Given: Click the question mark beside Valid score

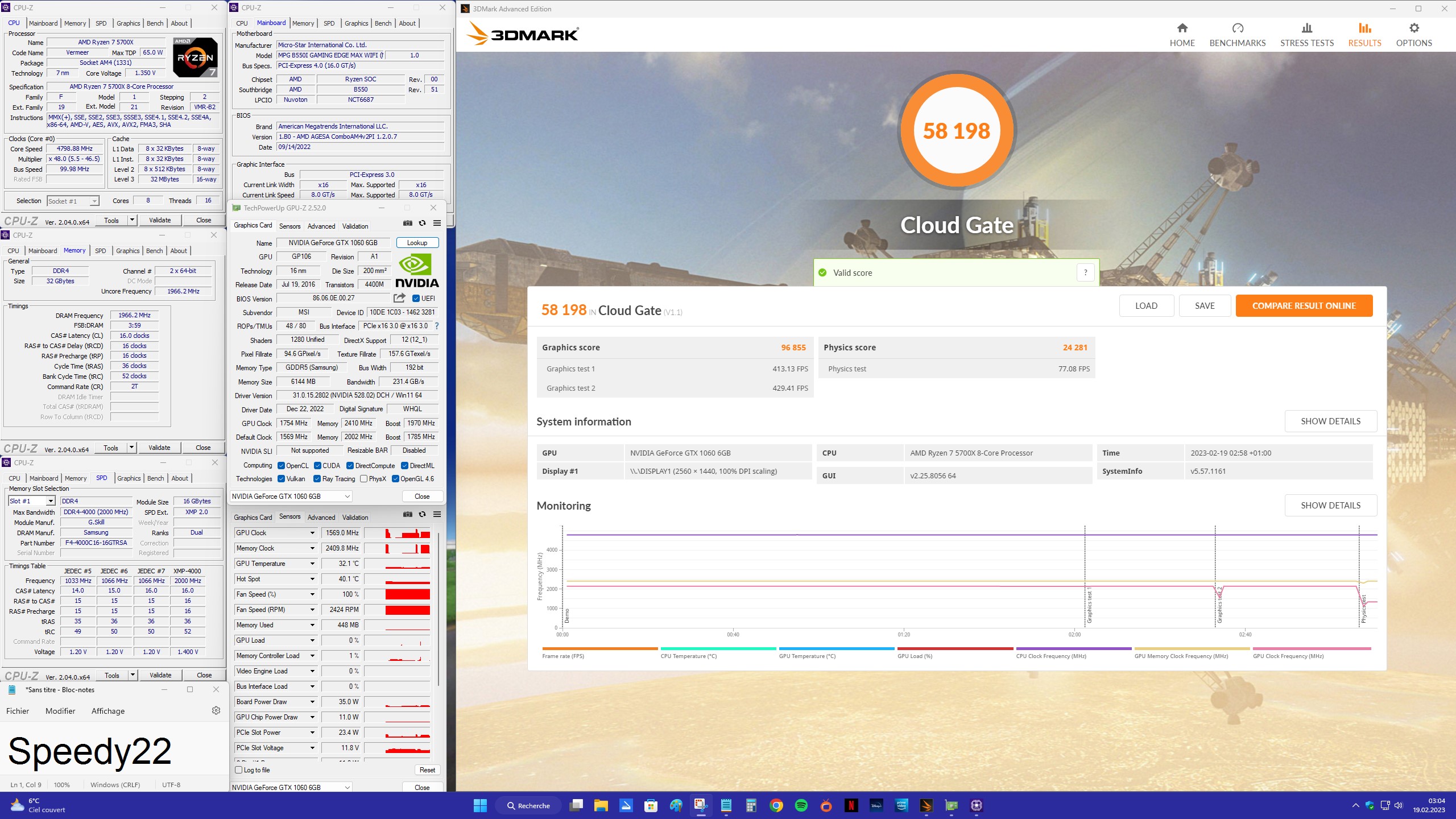Looking at the screenshot, I should coord(1085,272).
